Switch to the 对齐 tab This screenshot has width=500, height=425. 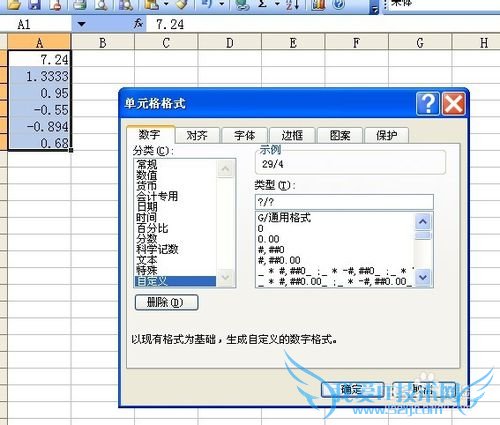tap(197, 135)
